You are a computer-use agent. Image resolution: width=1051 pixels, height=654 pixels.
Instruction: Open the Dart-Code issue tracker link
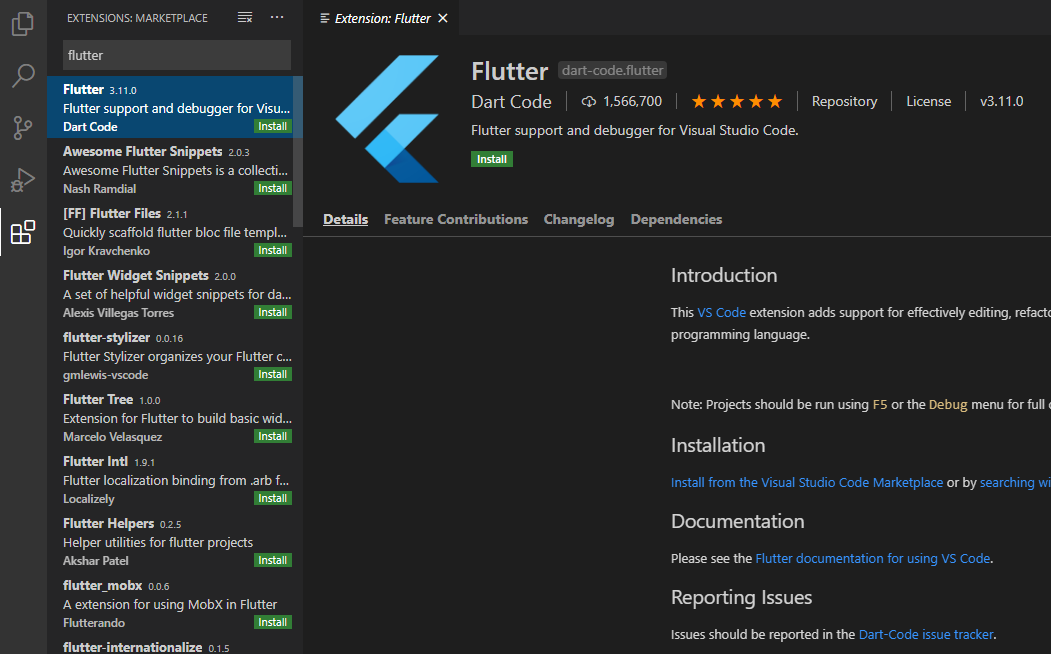pos(926,634)
